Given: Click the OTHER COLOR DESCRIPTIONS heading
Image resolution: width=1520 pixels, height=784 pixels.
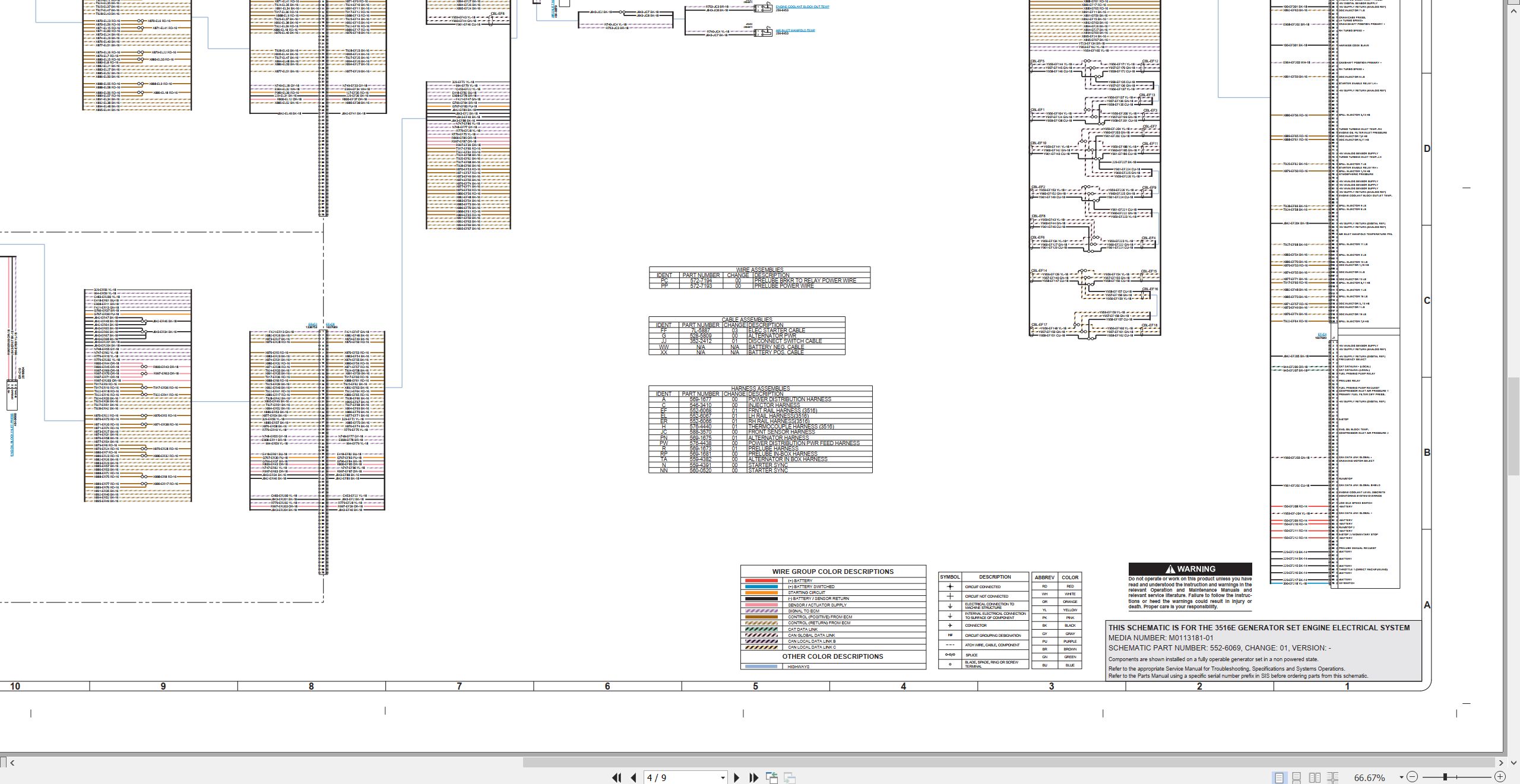Looking at the screenshot, I should coord(832,656).
